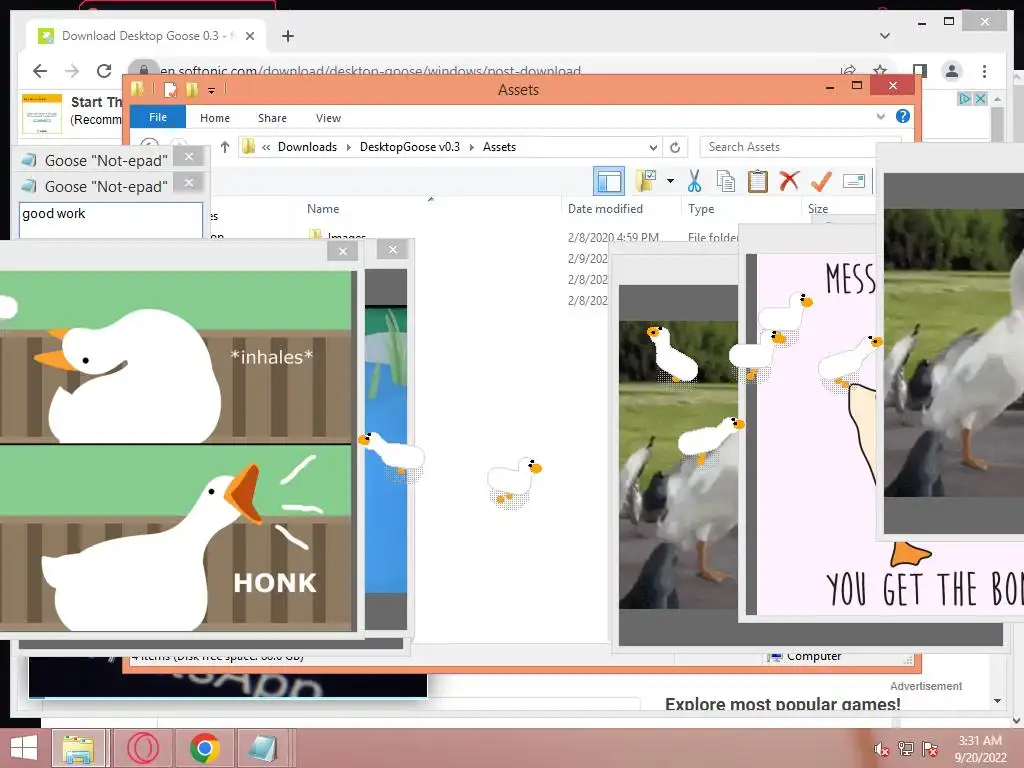Open the View ribbon tab
The image size is (1024, 768).
(328, 118)
